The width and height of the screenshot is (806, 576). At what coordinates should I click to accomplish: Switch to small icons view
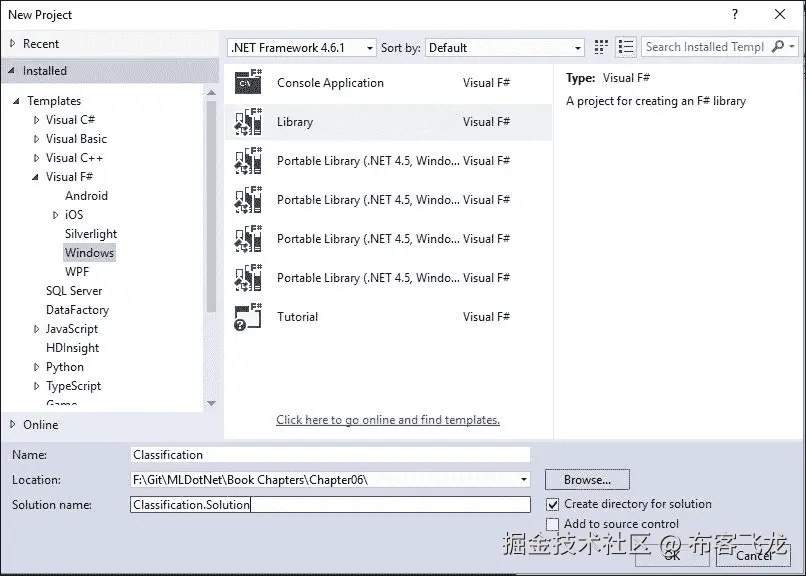point(600,46)
